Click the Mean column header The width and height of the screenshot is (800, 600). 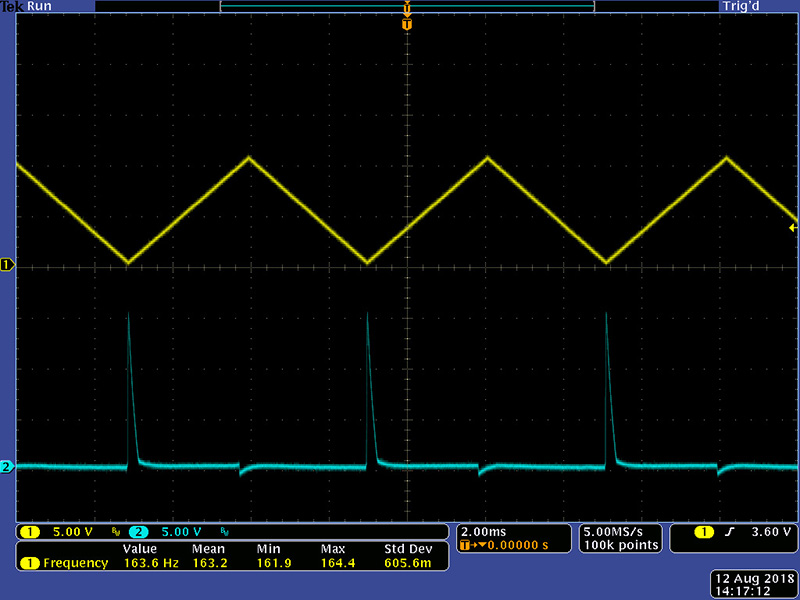[x=210, y=549]
